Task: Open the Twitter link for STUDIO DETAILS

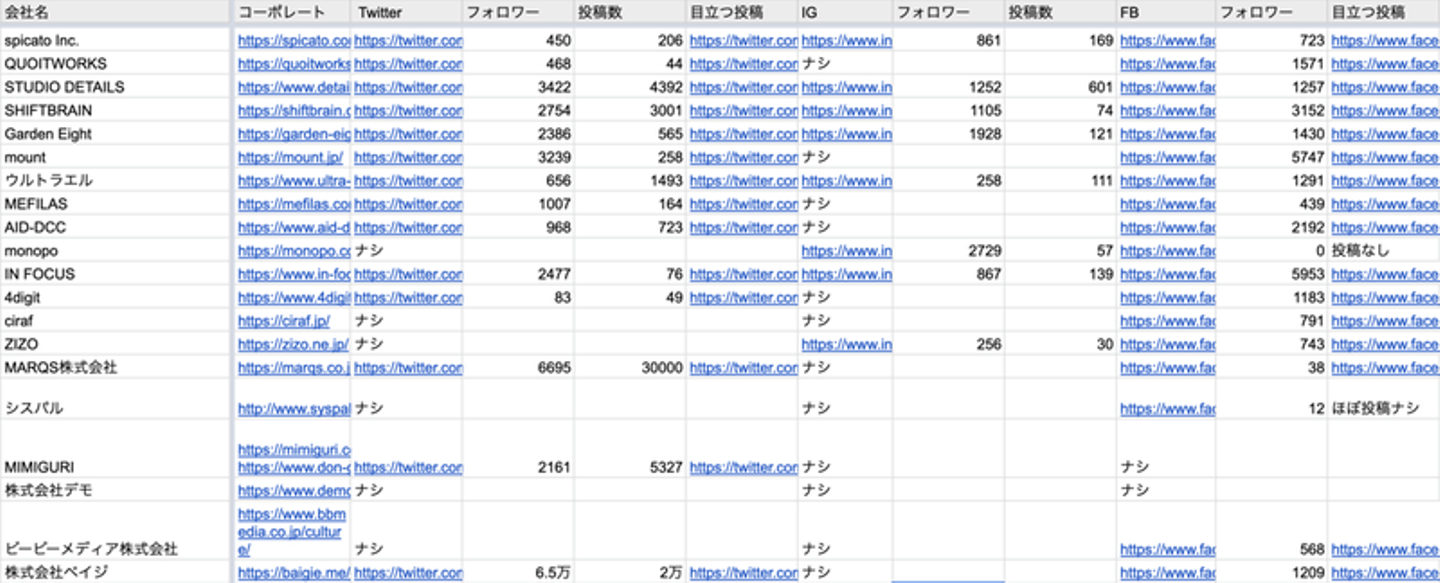Action: click(x=408, y=87)
